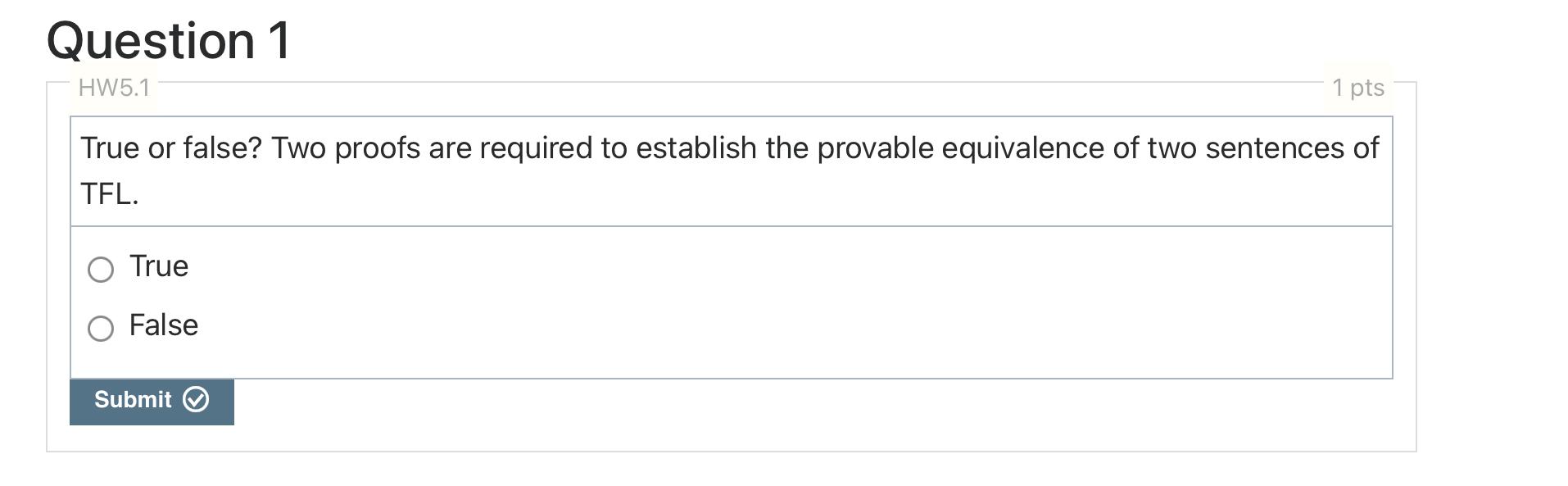Viewport: 1568px width, 486px height.
Task: Click the HW5.1 label above the question
Action: (113, 86)
